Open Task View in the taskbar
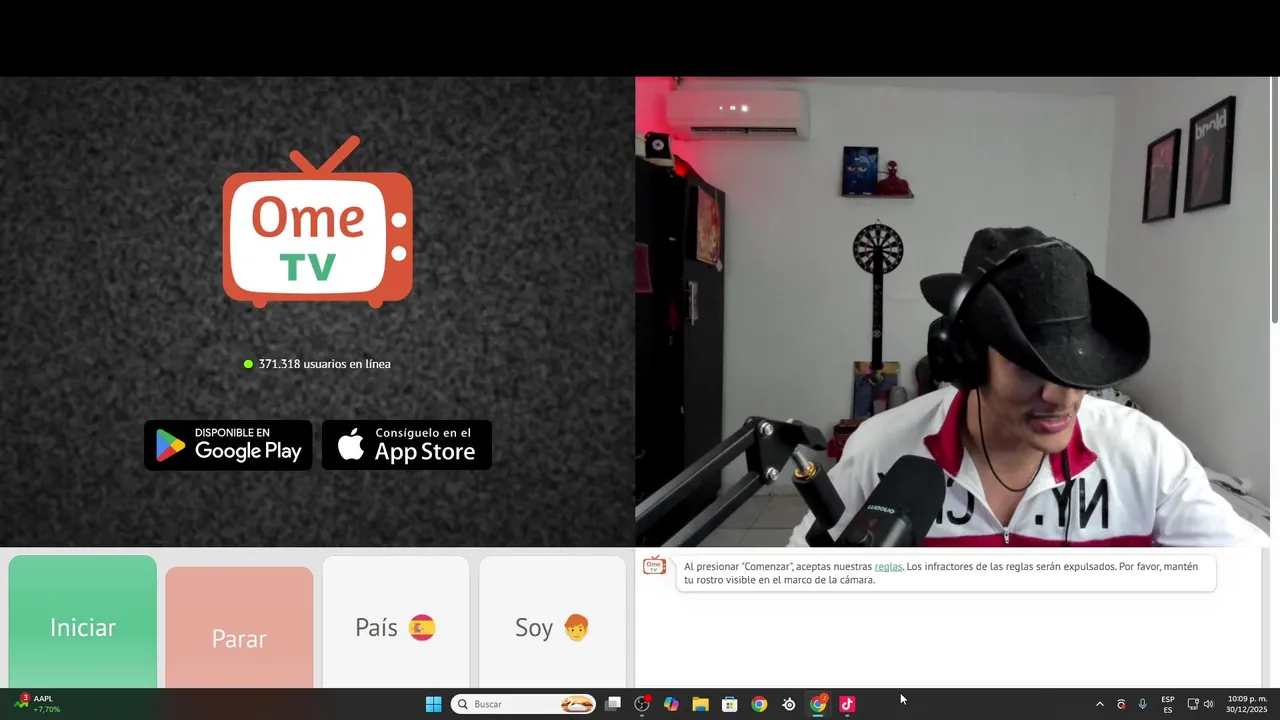Image resolution: width=1280 pixels, height=720 pixels. pos(613,704)
